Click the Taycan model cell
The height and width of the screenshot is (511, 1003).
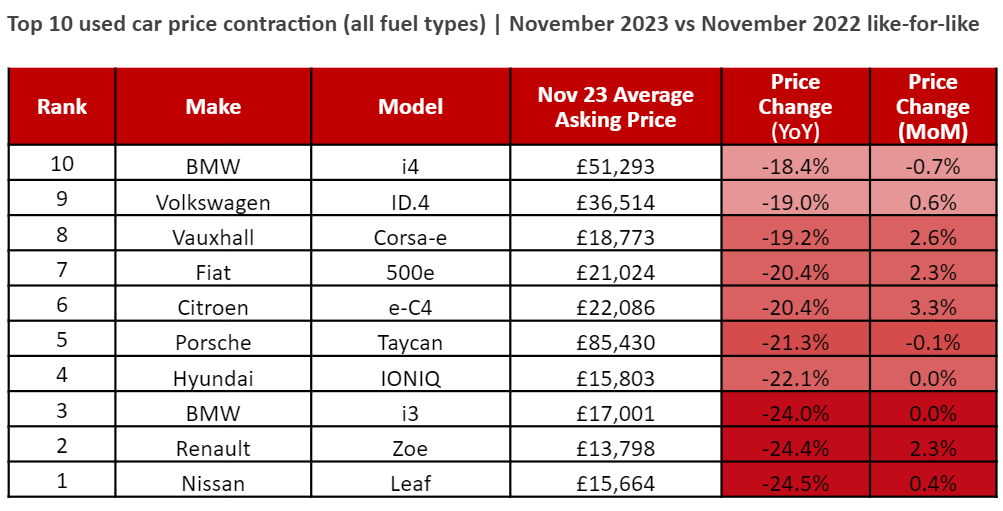tap(410, 343)
